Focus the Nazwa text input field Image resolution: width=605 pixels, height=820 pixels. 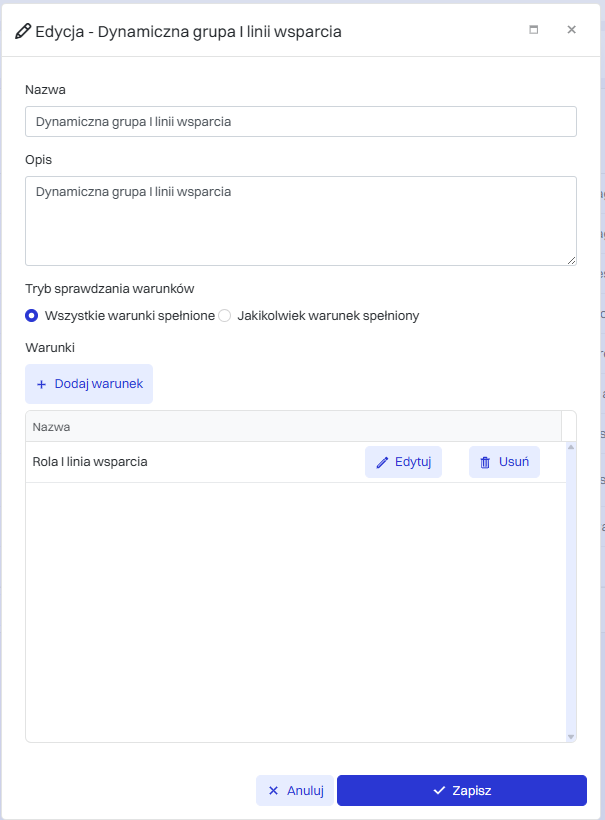(x=301, y=122)
